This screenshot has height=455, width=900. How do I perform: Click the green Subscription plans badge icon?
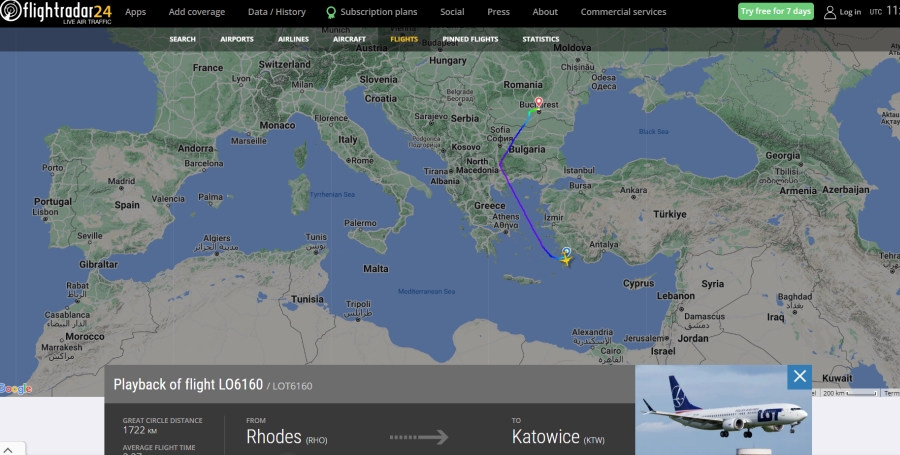point(331,12)
